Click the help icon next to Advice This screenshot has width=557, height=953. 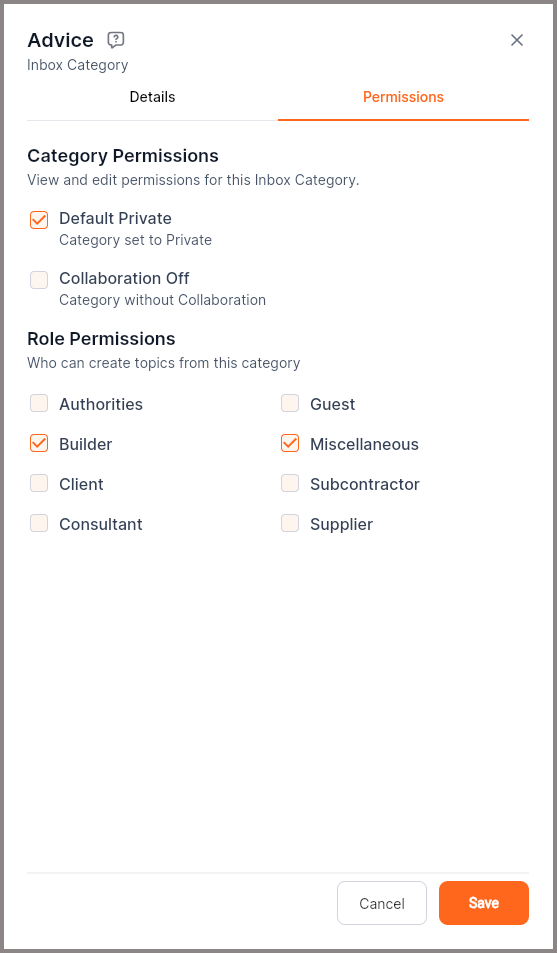click(x=116, y=40)
